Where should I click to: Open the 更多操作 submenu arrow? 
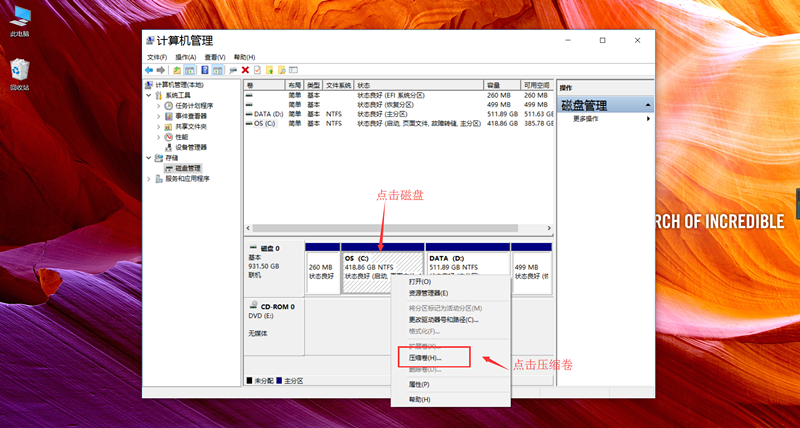648,118
